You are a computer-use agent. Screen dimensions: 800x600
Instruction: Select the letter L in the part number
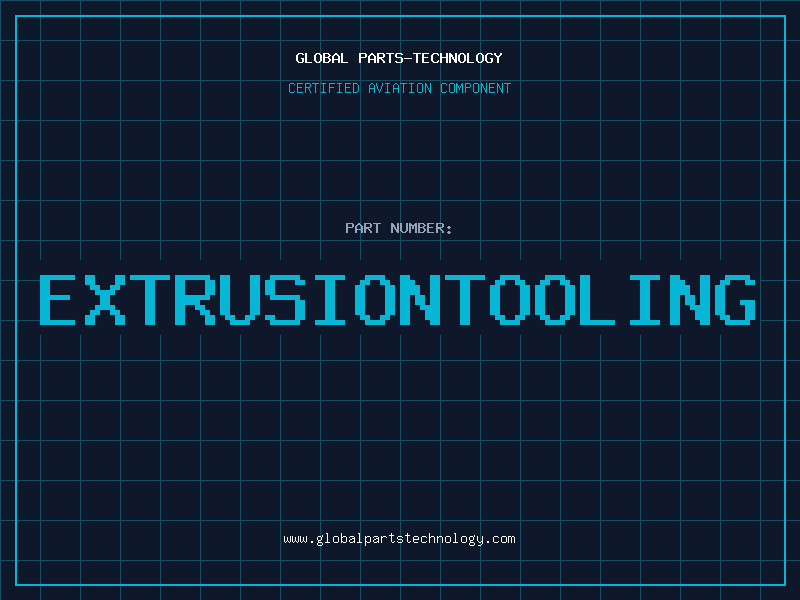click(599, 300)
